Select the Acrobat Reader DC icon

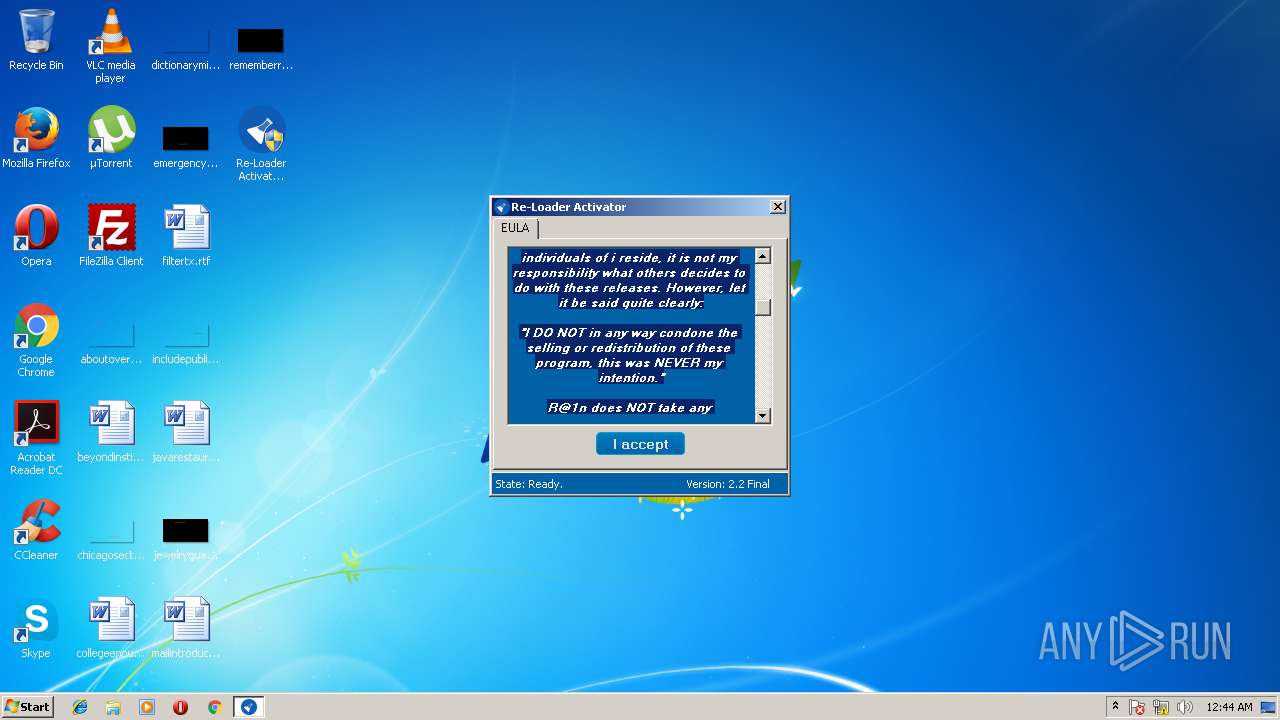[36, 438]
